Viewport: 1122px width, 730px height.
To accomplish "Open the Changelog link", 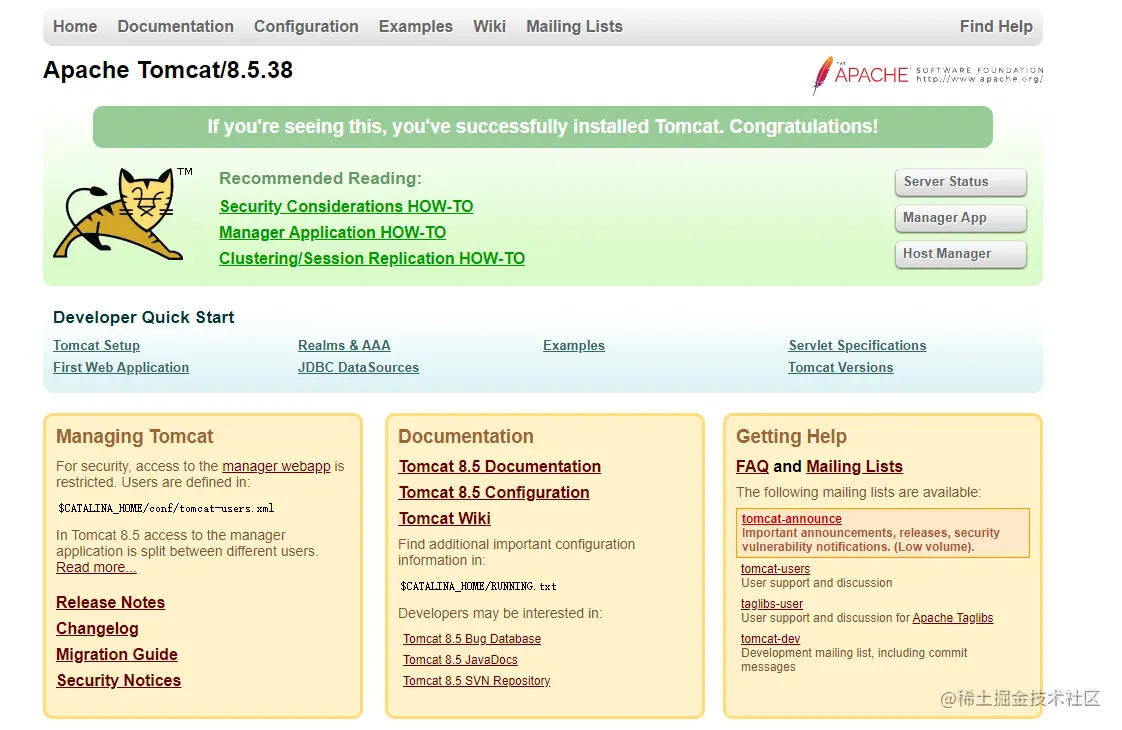I will [97, 628].
